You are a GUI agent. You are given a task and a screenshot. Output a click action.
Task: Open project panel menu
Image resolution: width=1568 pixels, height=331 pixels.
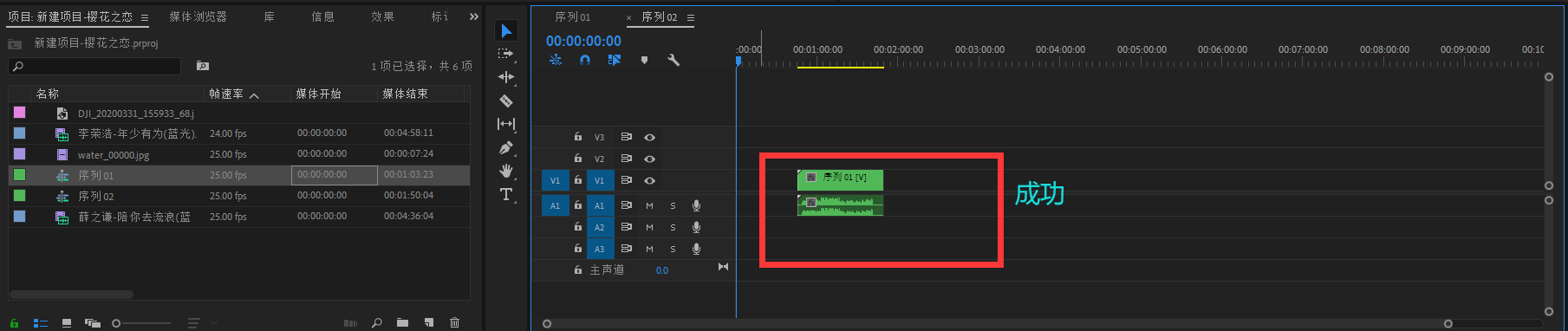tap(145, 17)
